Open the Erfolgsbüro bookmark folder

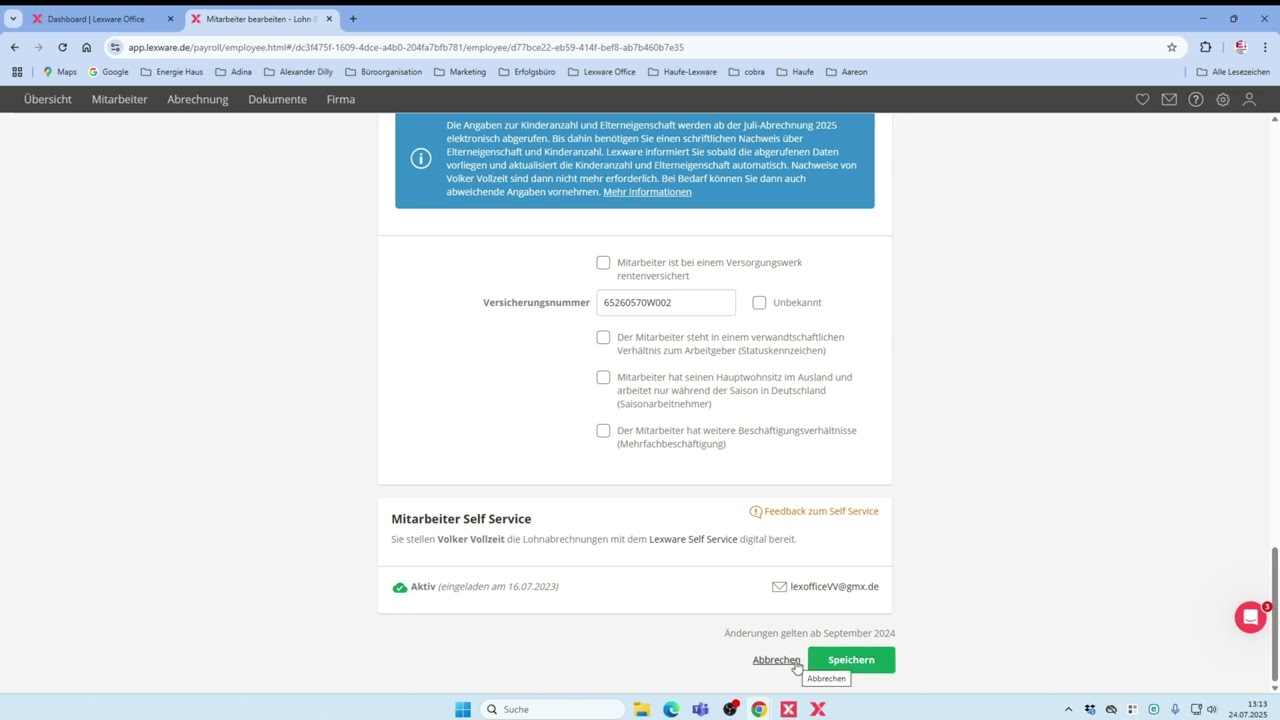(x=526, y=72)
